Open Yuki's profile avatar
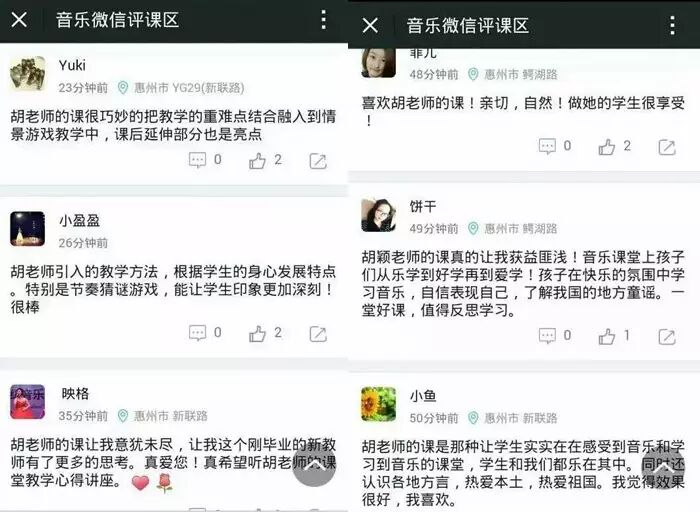The height and width of the screenshot is (512, 700). (x=28, y=74)
